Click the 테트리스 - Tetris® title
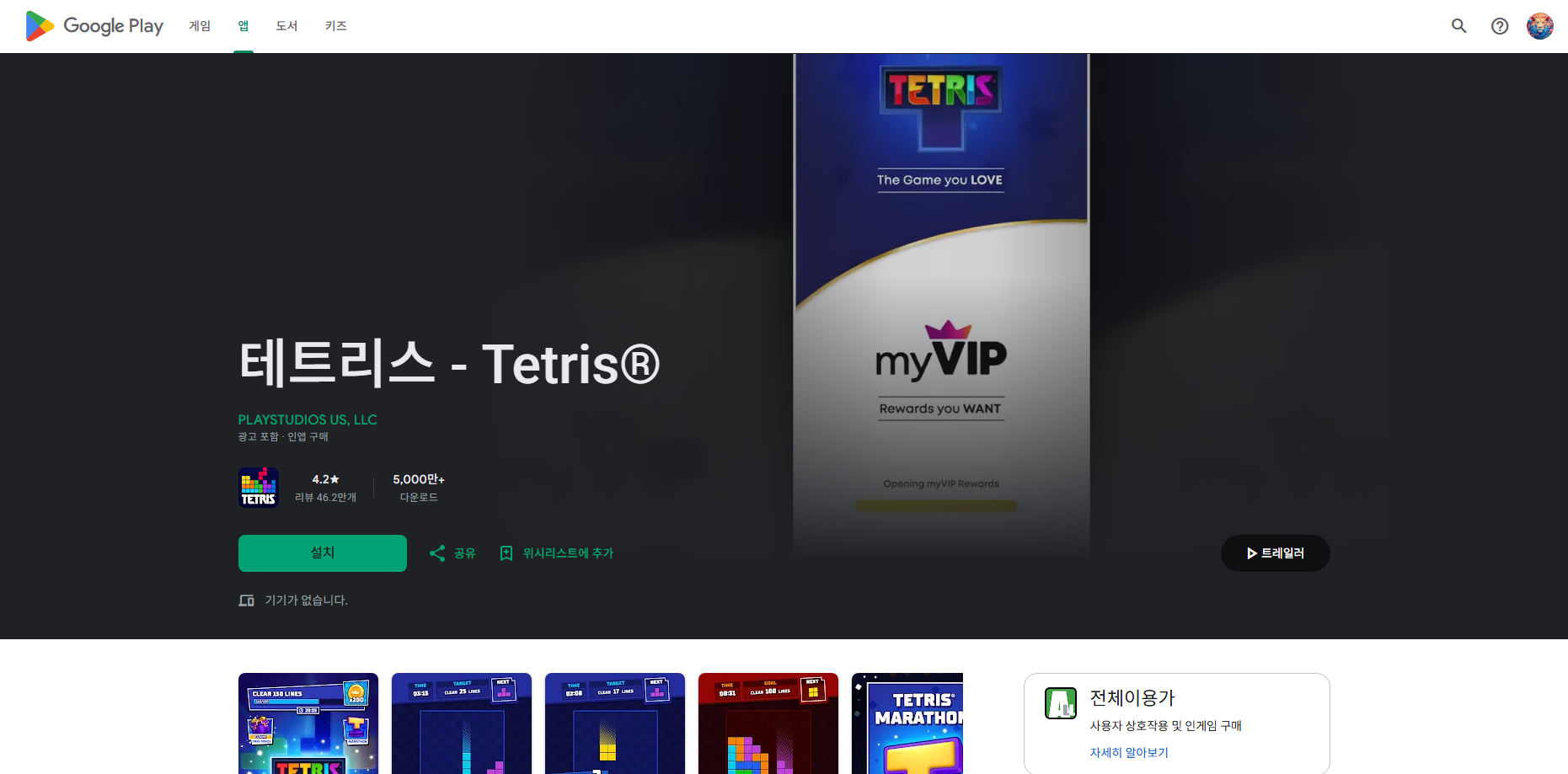The height and width of the screenshot is (774, 1568). [449, 364]
